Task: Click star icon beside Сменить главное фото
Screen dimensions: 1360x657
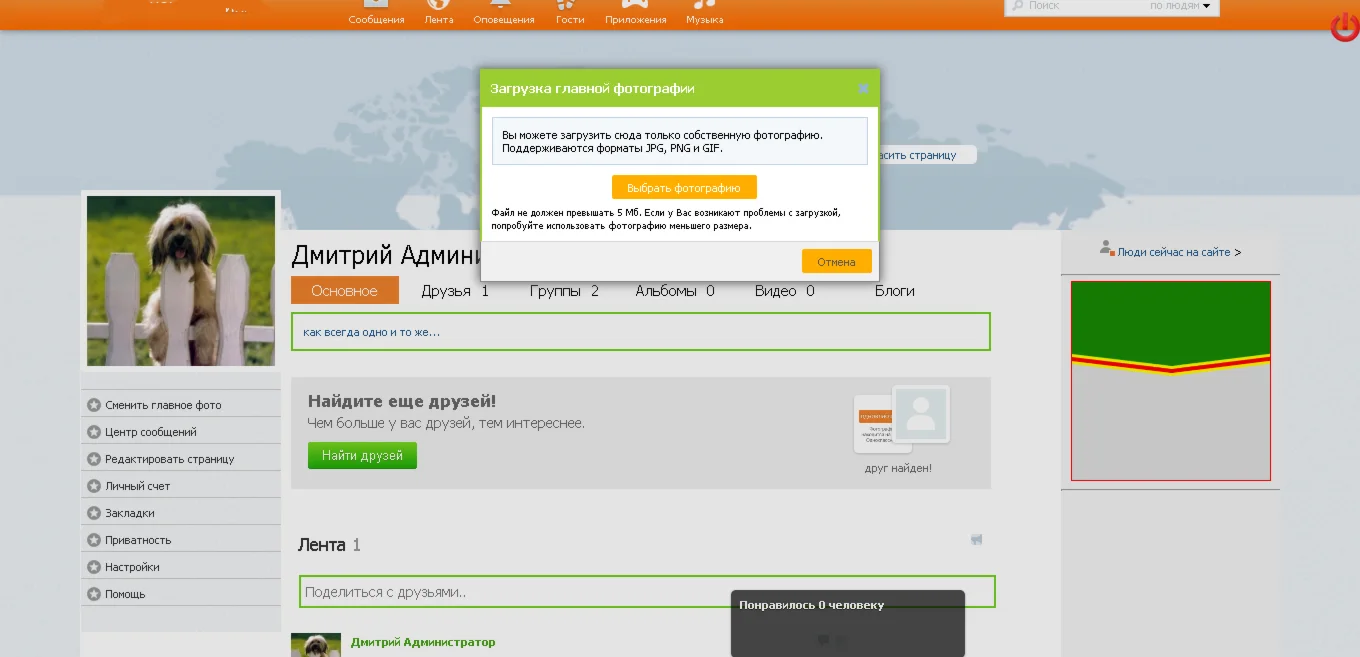Action: point(94,405)
